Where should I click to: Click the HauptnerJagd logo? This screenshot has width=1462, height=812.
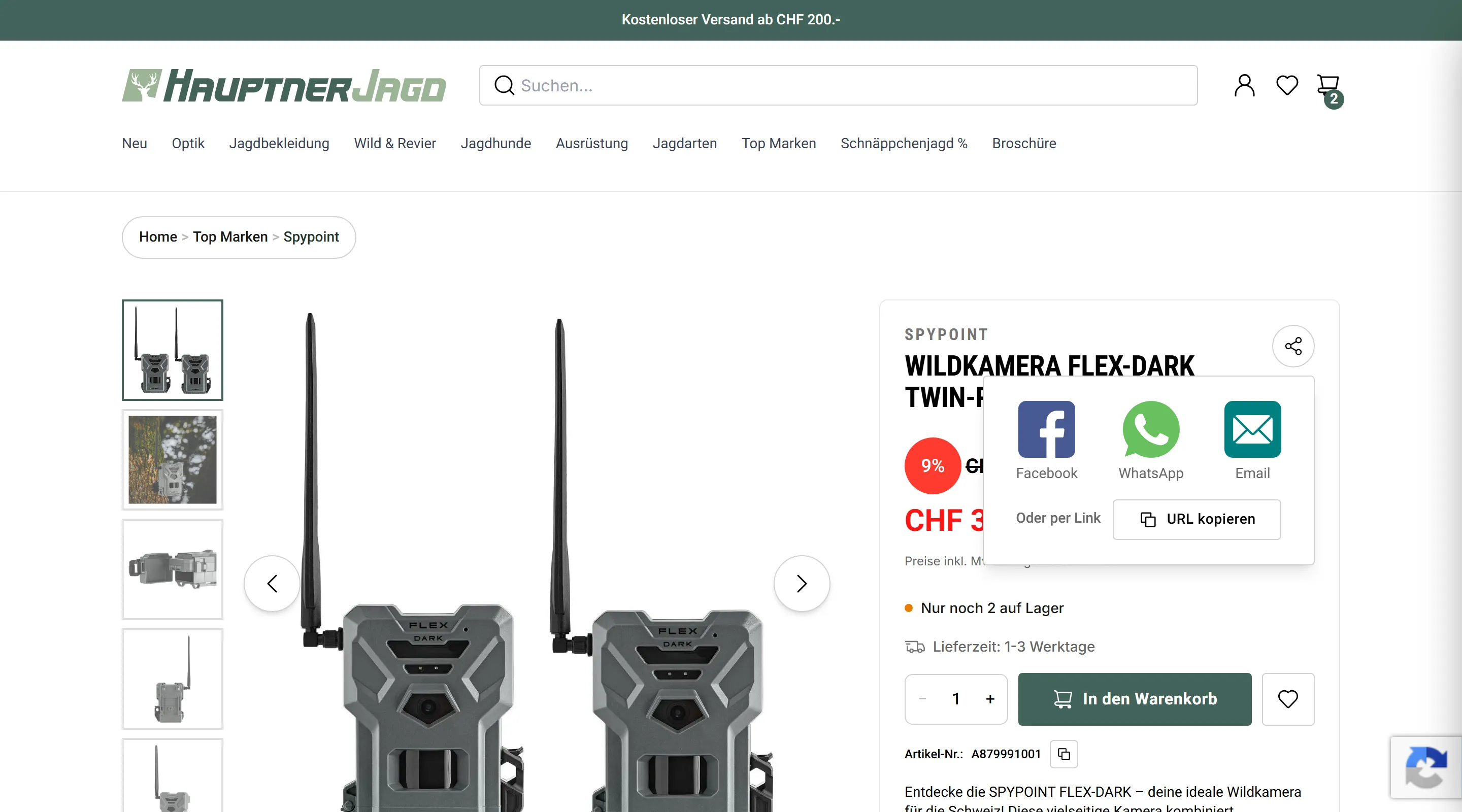click(x=284, y=86)
